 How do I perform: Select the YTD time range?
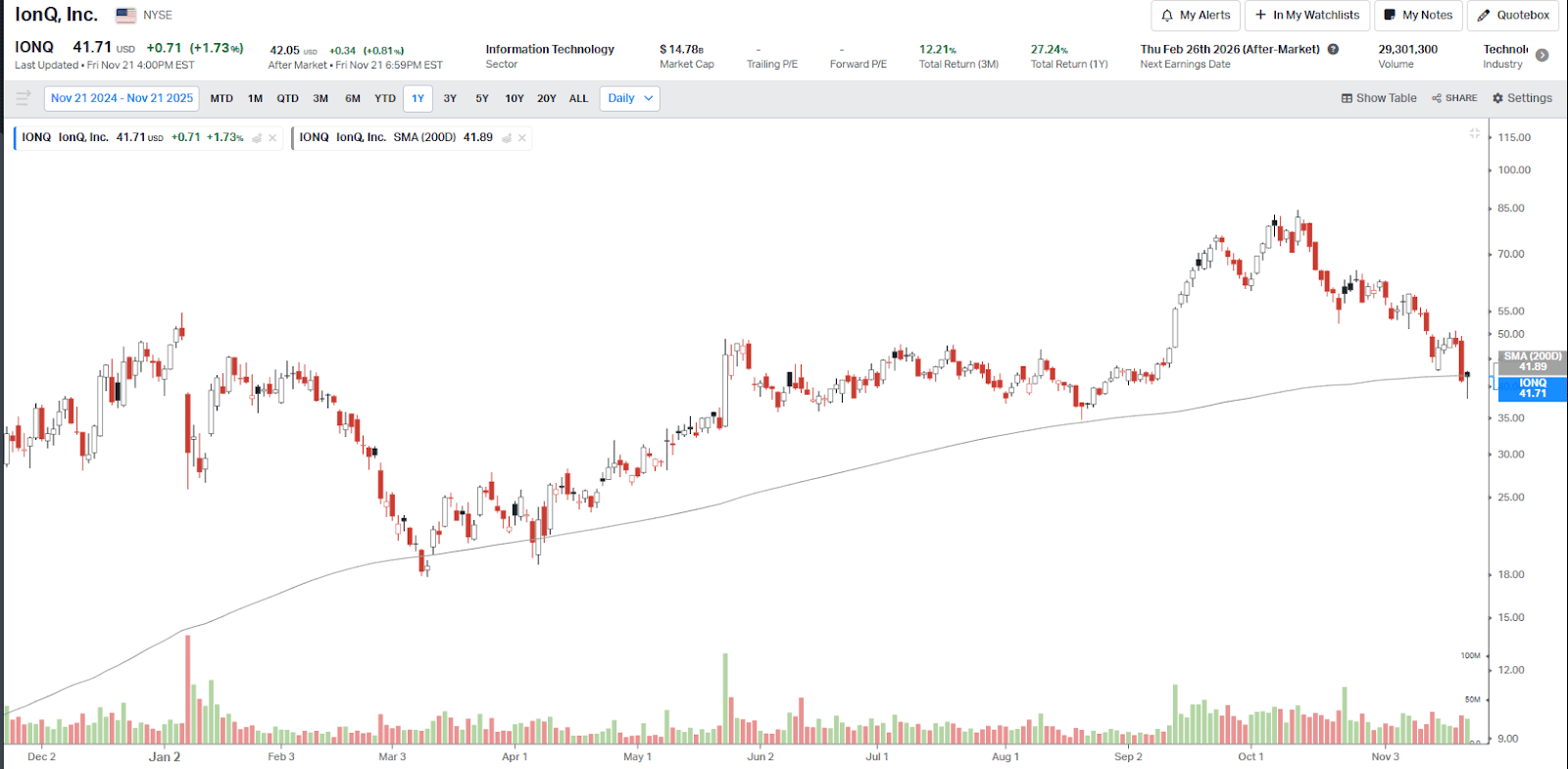point(385,98)
